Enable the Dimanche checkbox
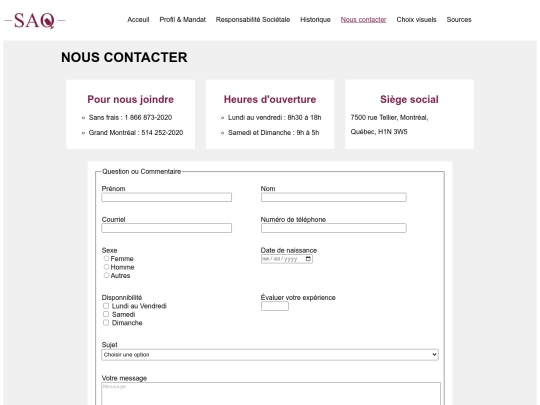 [x=106, y=323]
